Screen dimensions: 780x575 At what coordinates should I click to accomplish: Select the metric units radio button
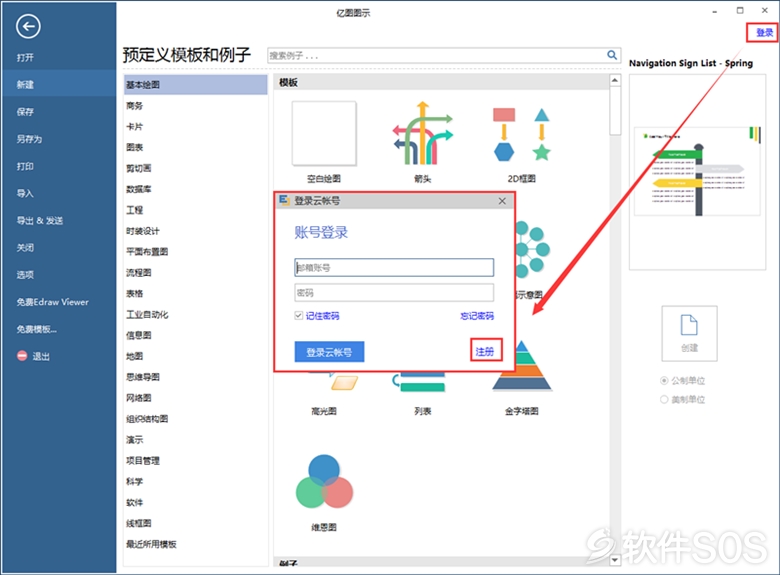pos(664,381)
